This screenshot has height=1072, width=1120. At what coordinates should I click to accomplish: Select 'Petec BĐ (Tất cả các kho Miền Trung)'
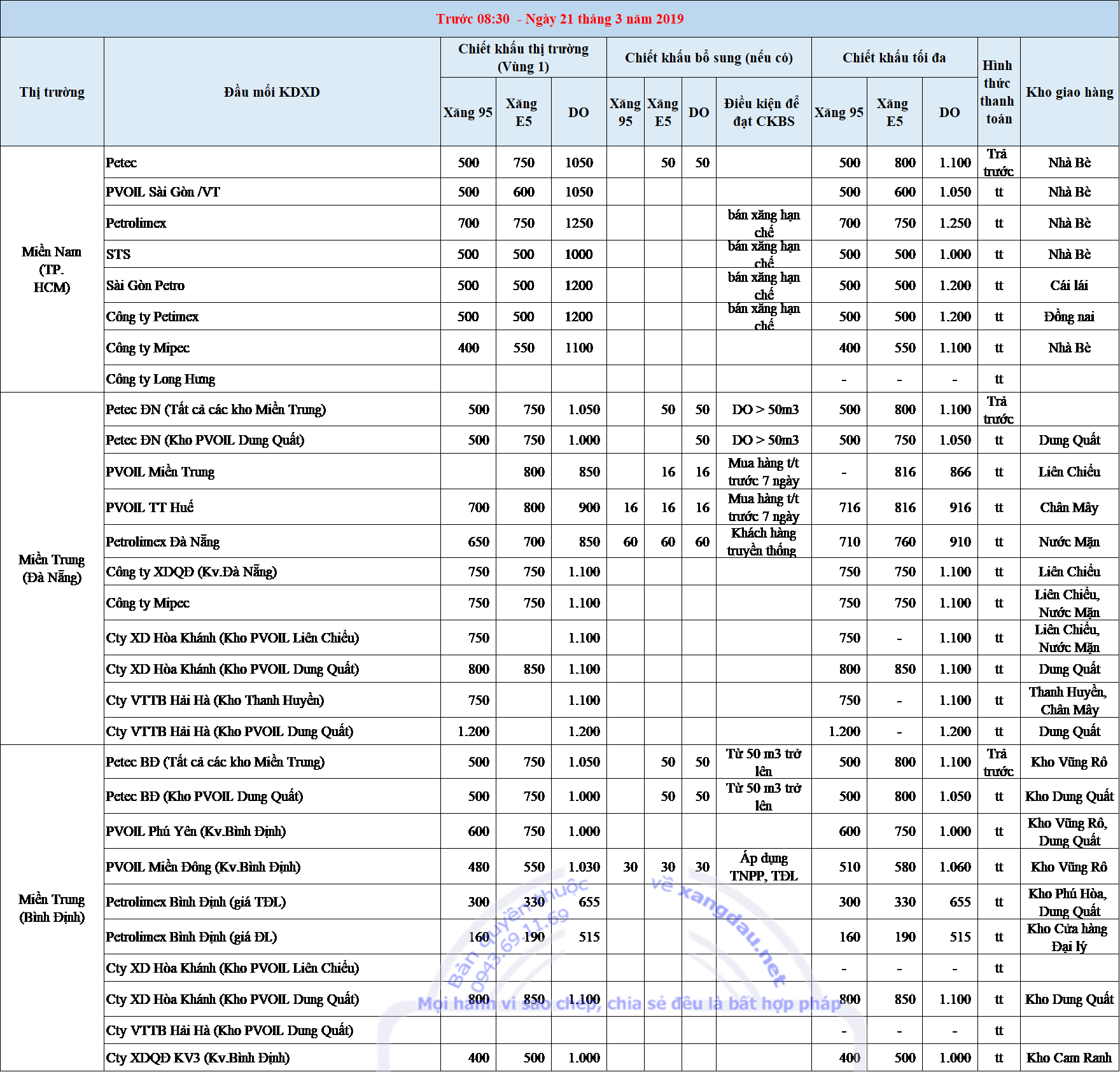tap(272, 762)
